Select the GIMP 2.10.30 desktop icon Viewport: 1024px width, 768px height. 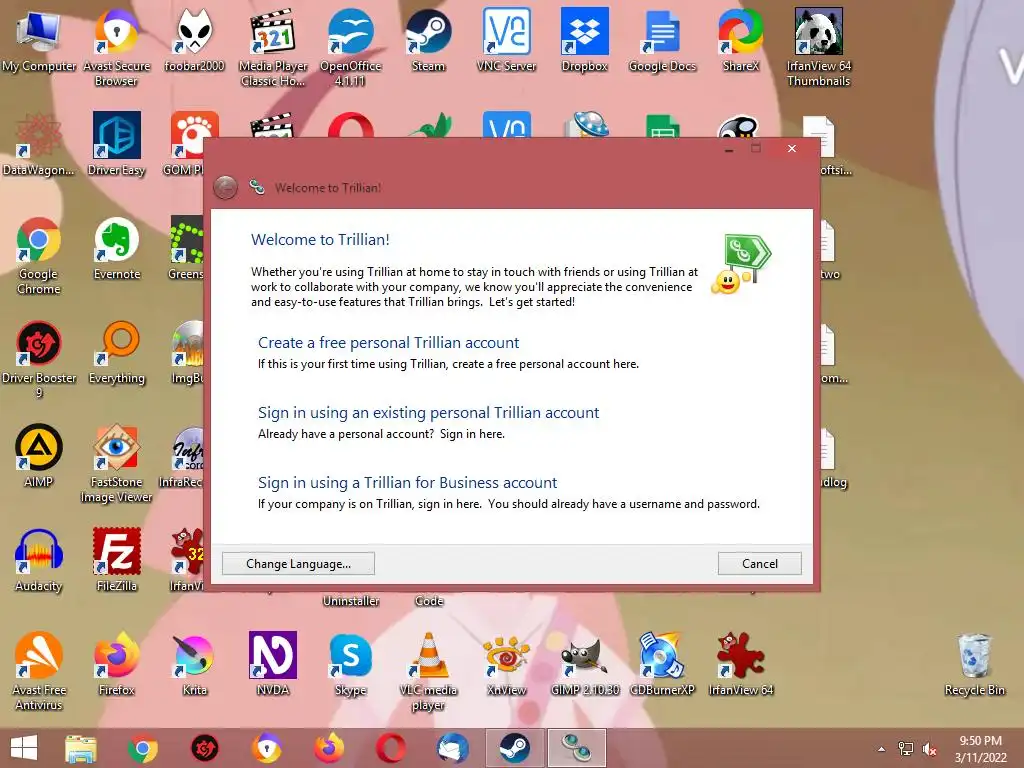point(584,664)
